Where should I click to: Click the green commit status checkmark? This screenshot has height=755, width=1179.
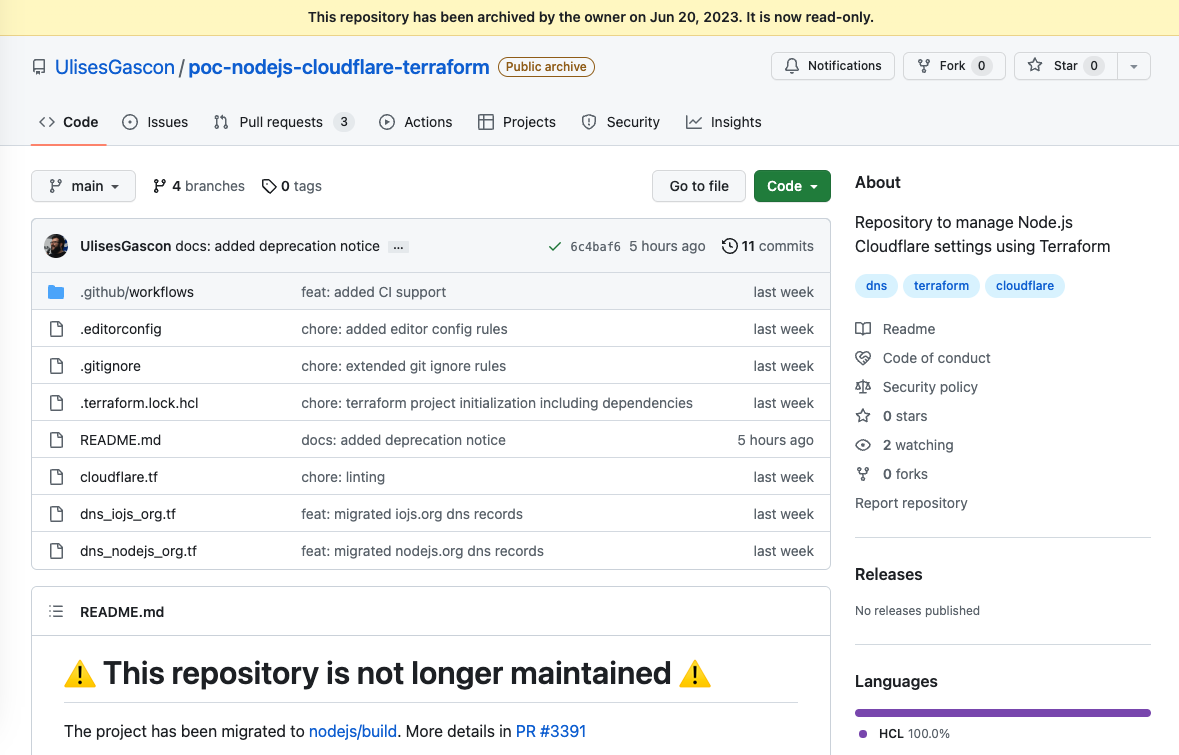[x=554, y=246]
